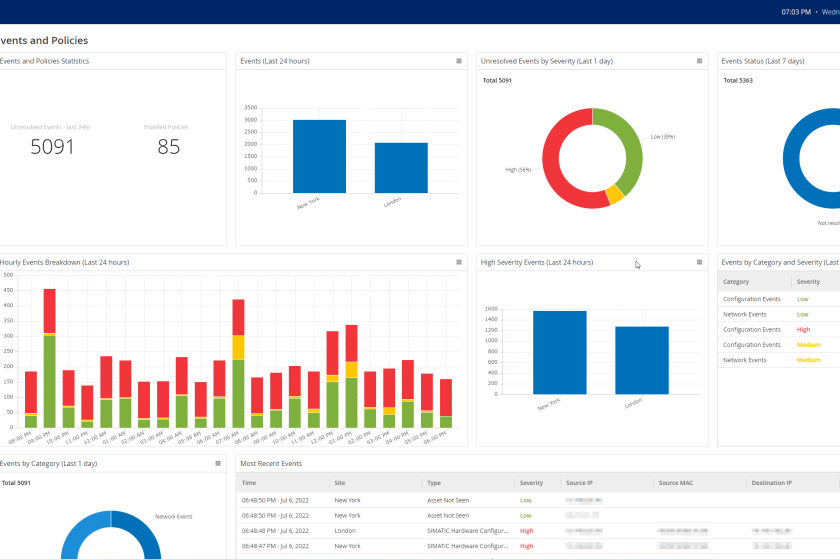Viewport: 840px width, 560px height.
Task: Click the yellow Medium segment of the severity donut
Action: 615,195
